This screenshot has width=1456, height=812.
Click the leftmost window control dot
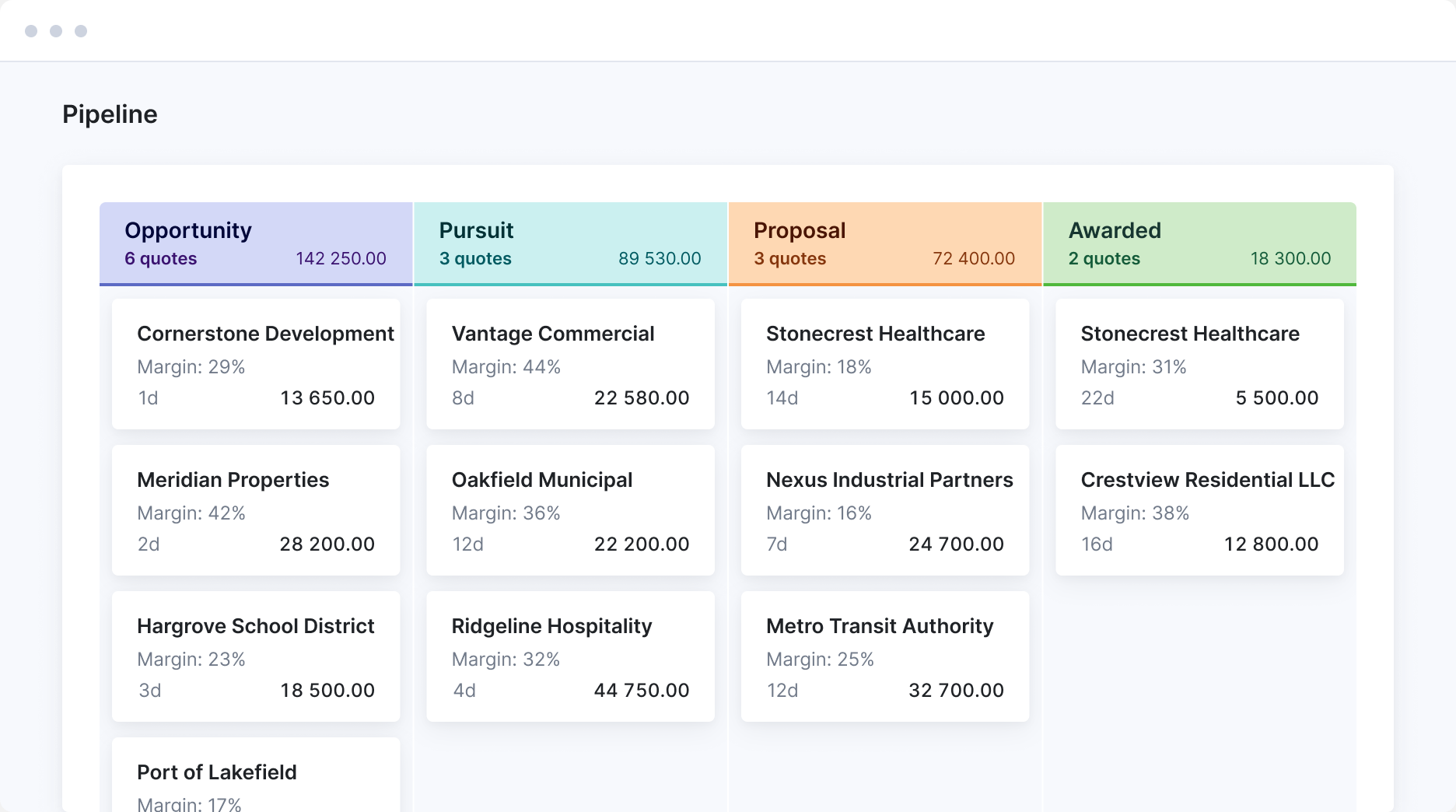point(31,31)
